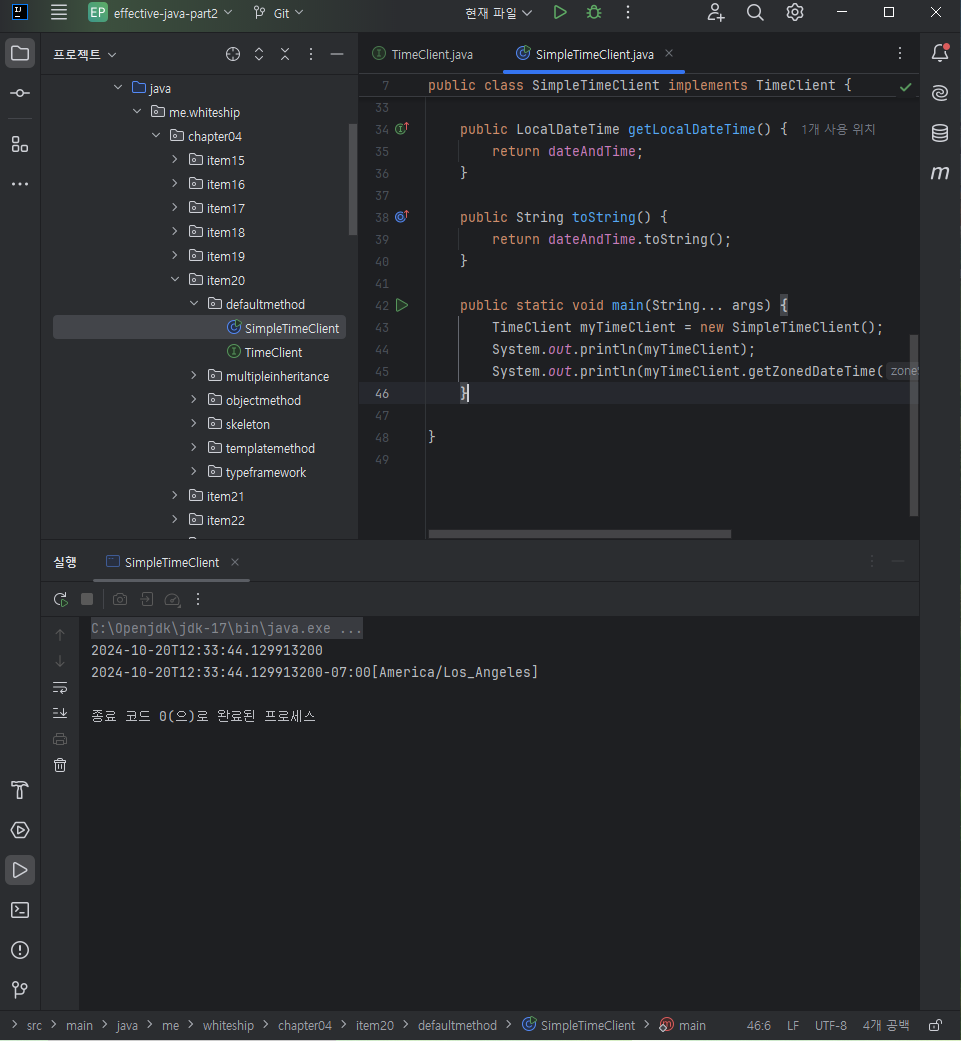Open the Commit tool window icon
The width and height of the screenshot is (961, 1041).
click(x=20, y=93)
